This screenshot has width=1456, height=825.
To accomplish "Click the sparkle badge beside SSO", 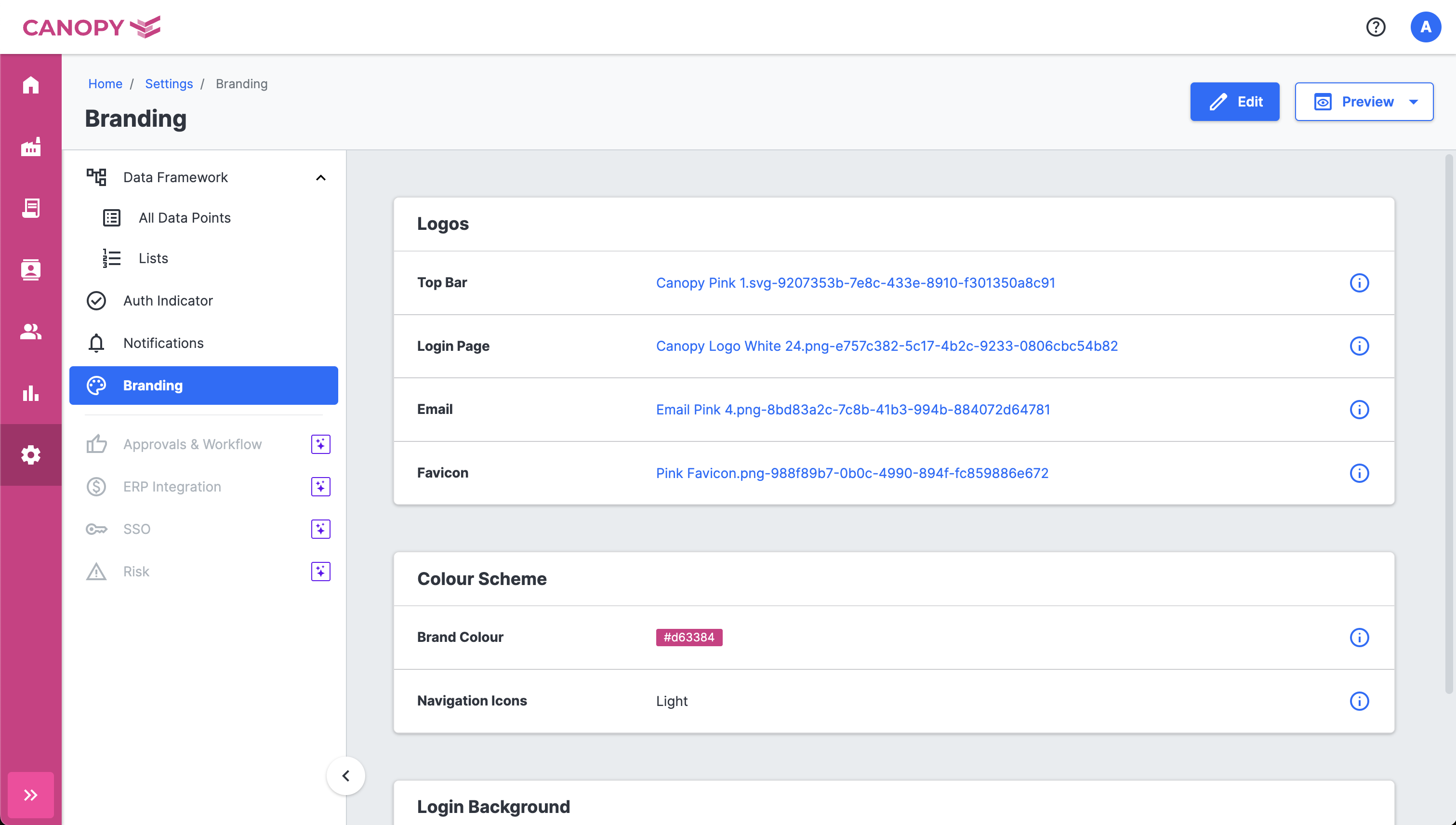I will tap(320, 529).
